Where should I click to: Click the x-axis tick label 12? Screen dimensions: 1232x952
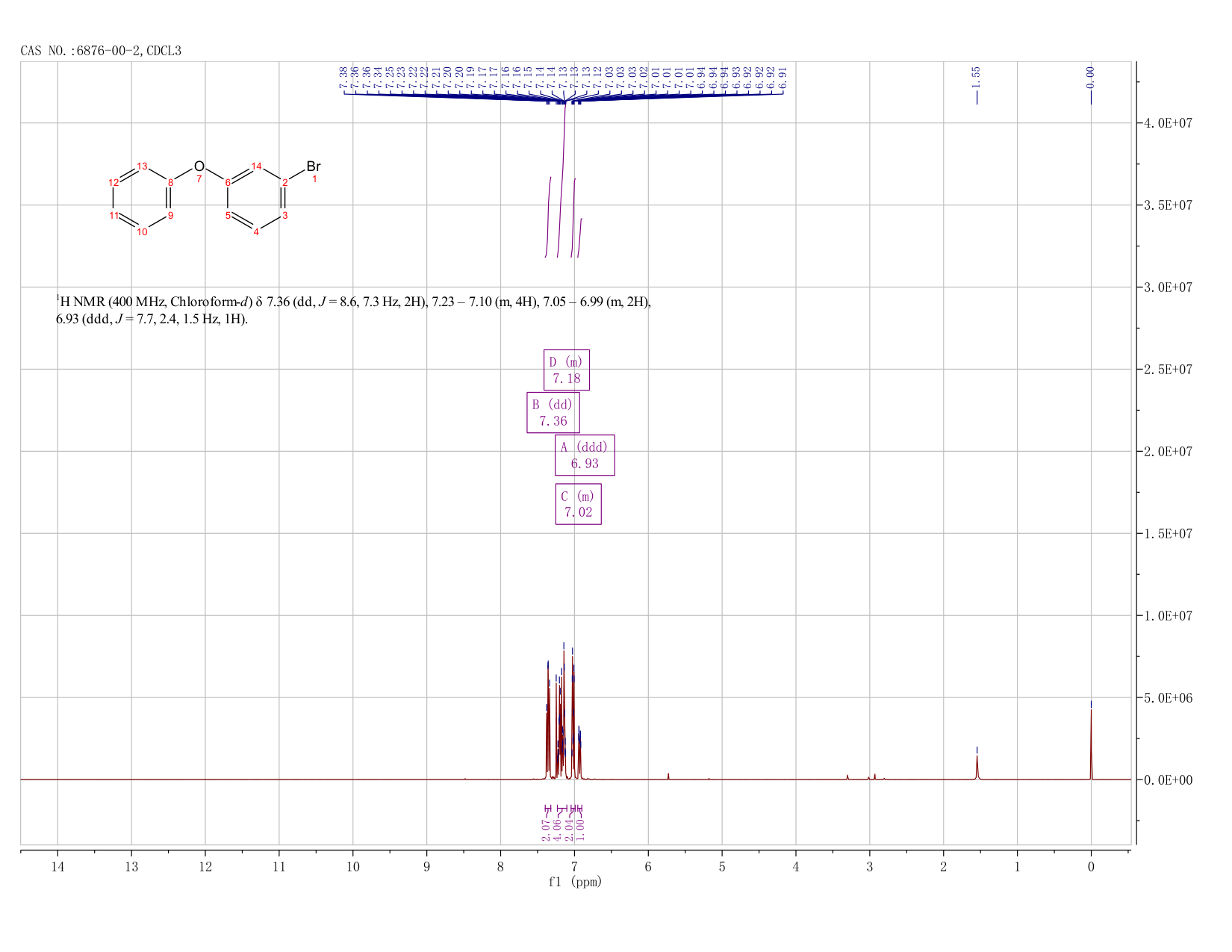pos(205,867)
